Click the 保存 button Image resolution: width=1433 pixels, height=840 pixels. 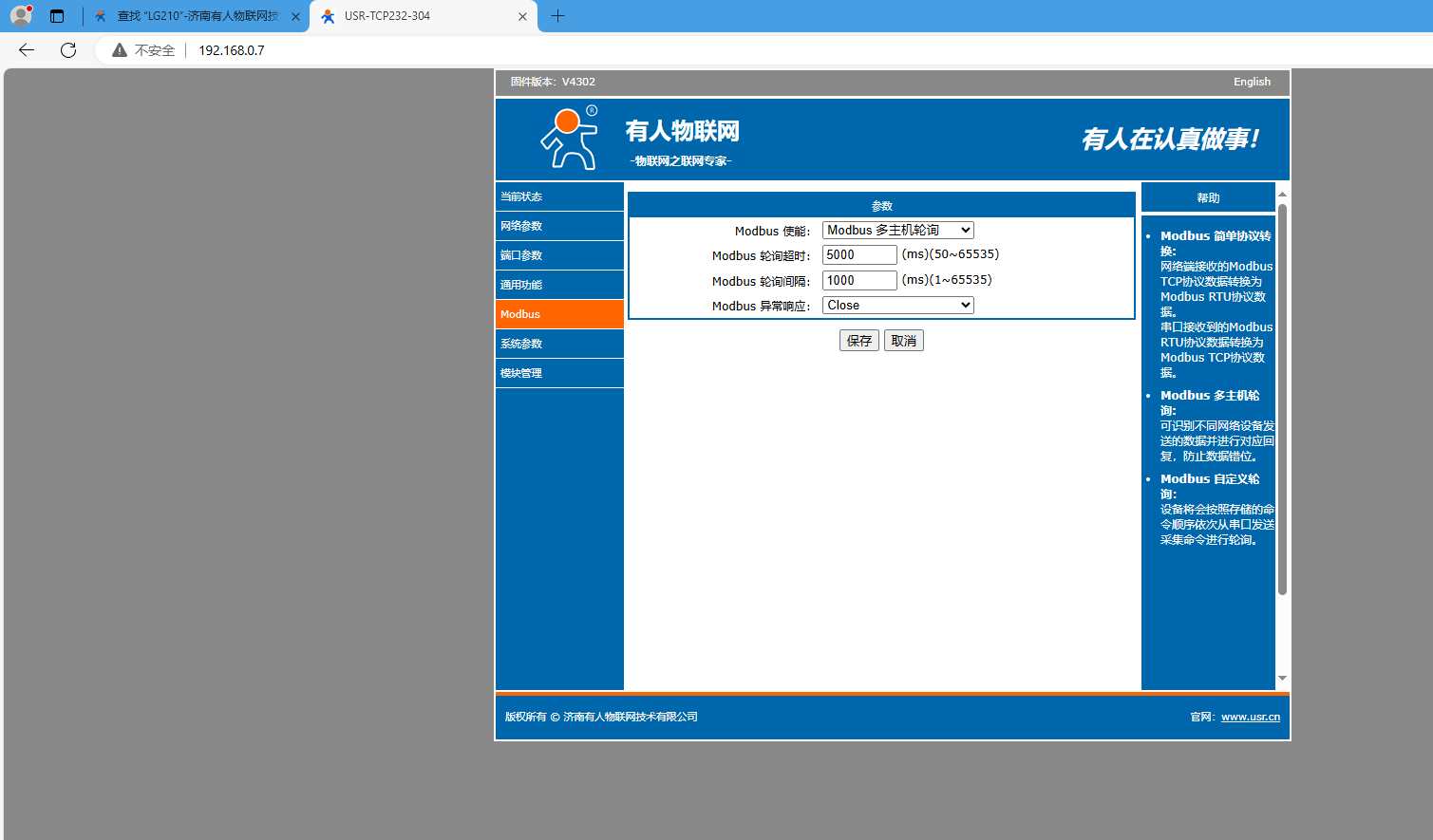859,341
